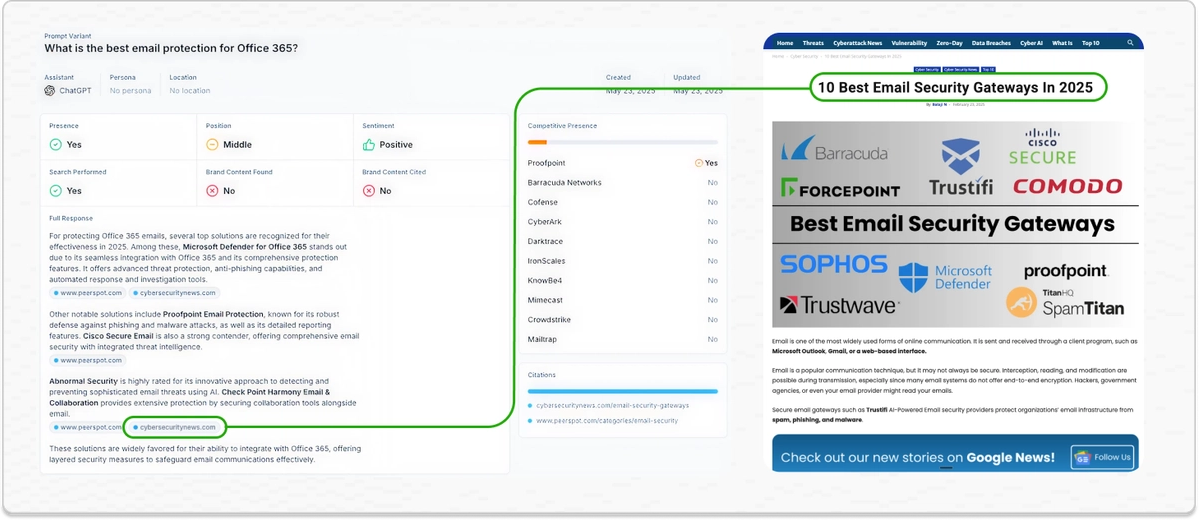
Task: Click the proofpoint logo in article image
Action: click(x=1066, y=271)
